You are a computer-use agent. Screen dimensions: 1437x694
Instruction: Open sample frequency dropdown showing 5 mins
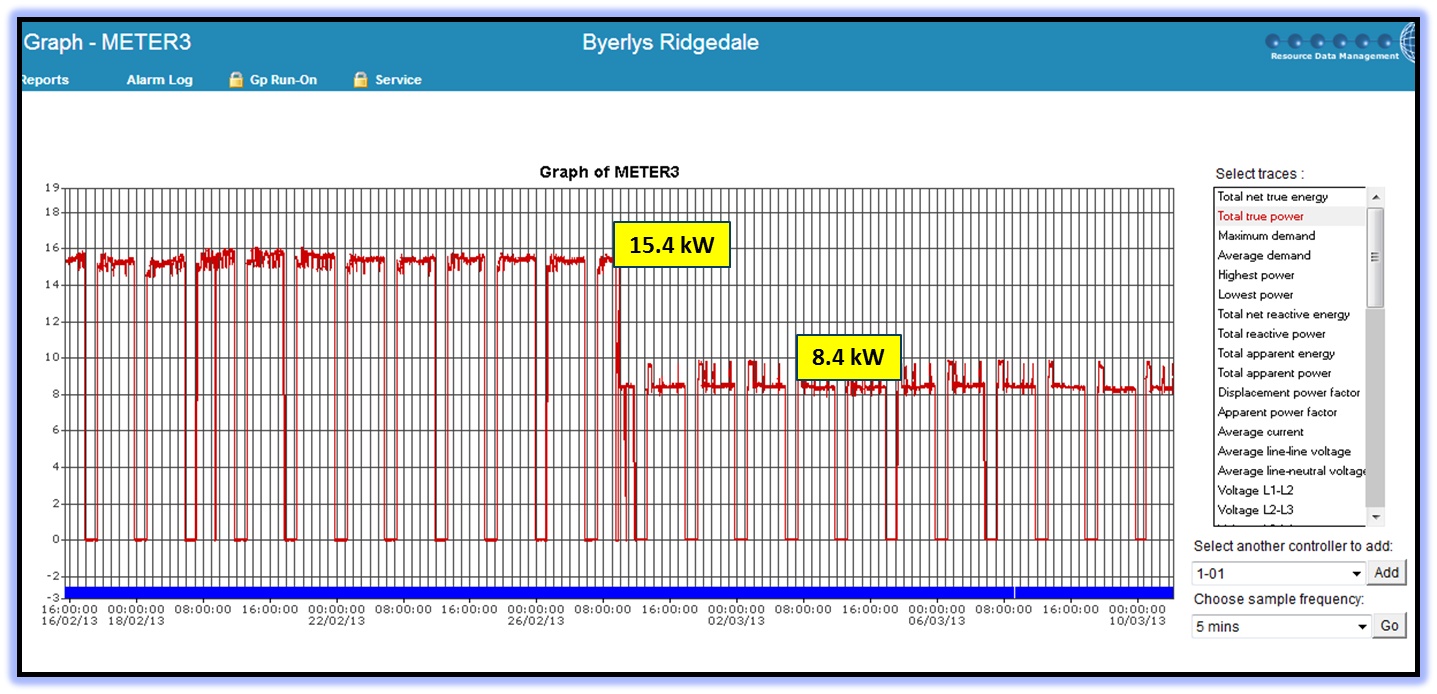pos(1281,627)
